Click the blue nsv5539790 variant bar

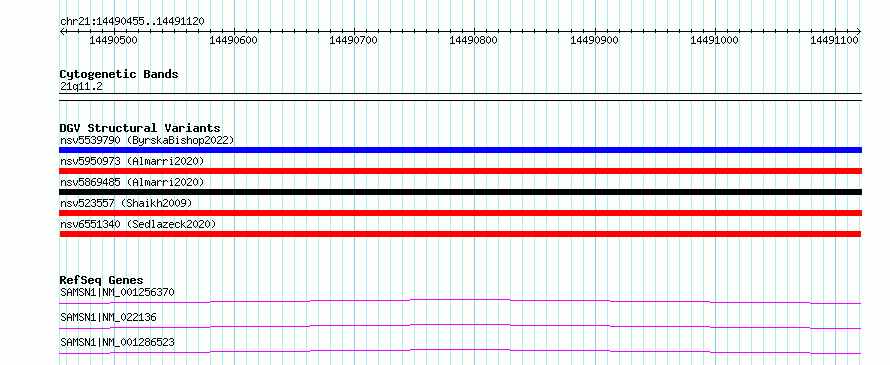click(460, 150)
